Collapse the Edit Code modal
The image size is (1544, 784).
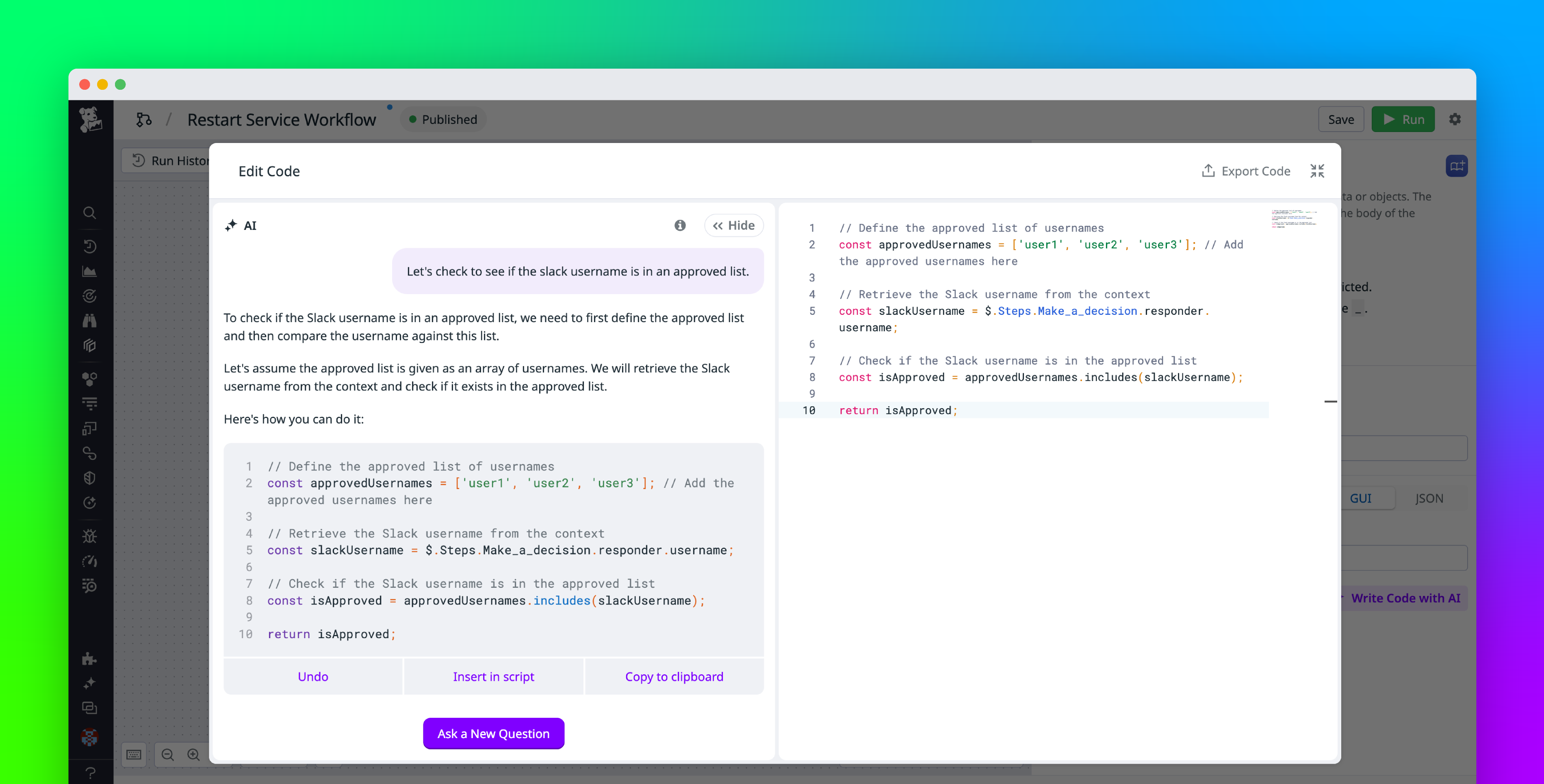coord(1317,170)
